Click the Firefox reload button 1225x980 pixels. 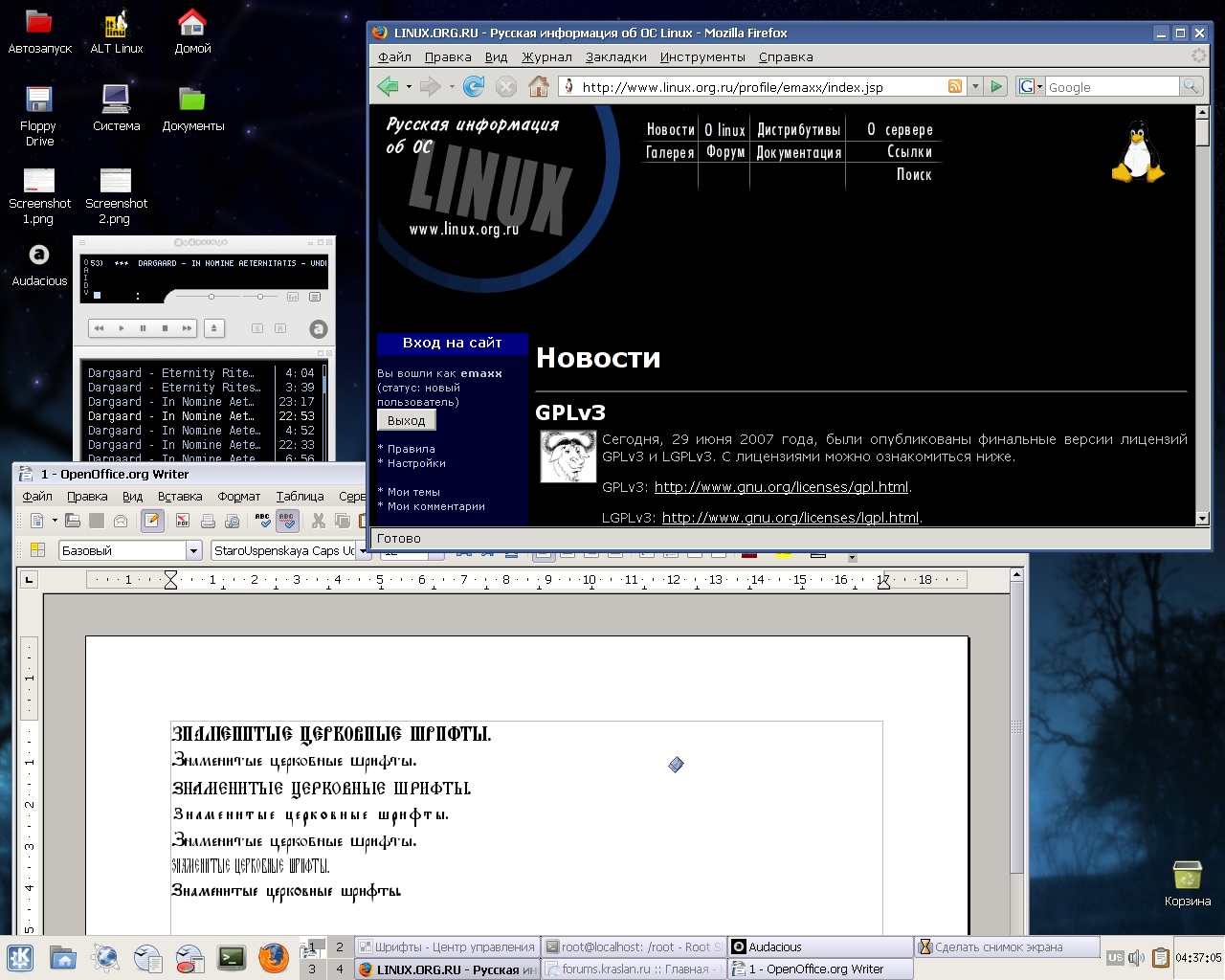coord(474,87)
